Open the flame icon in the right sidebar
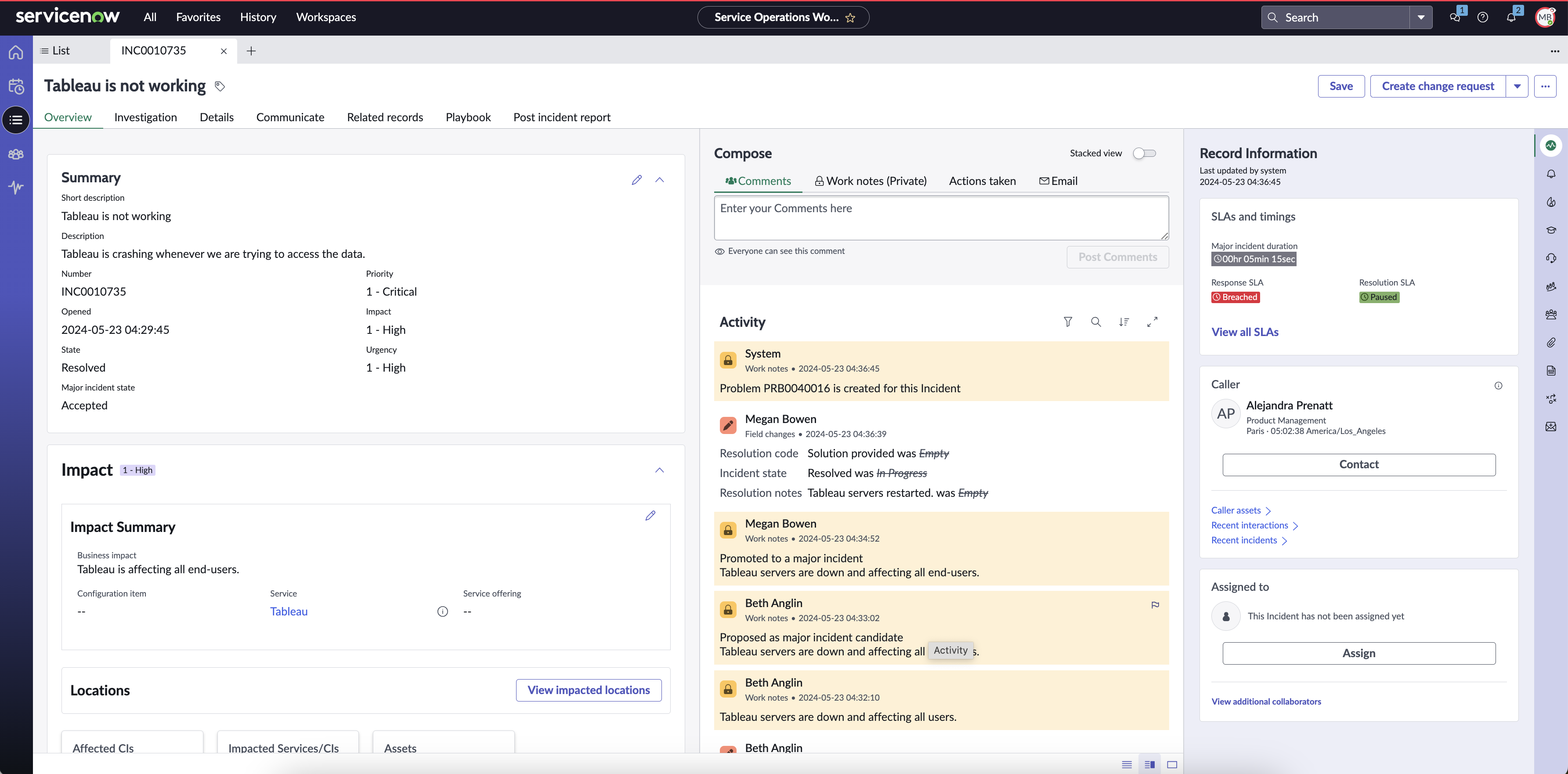This screenshot has width=1568, height=774. (x=1551, y=202)
